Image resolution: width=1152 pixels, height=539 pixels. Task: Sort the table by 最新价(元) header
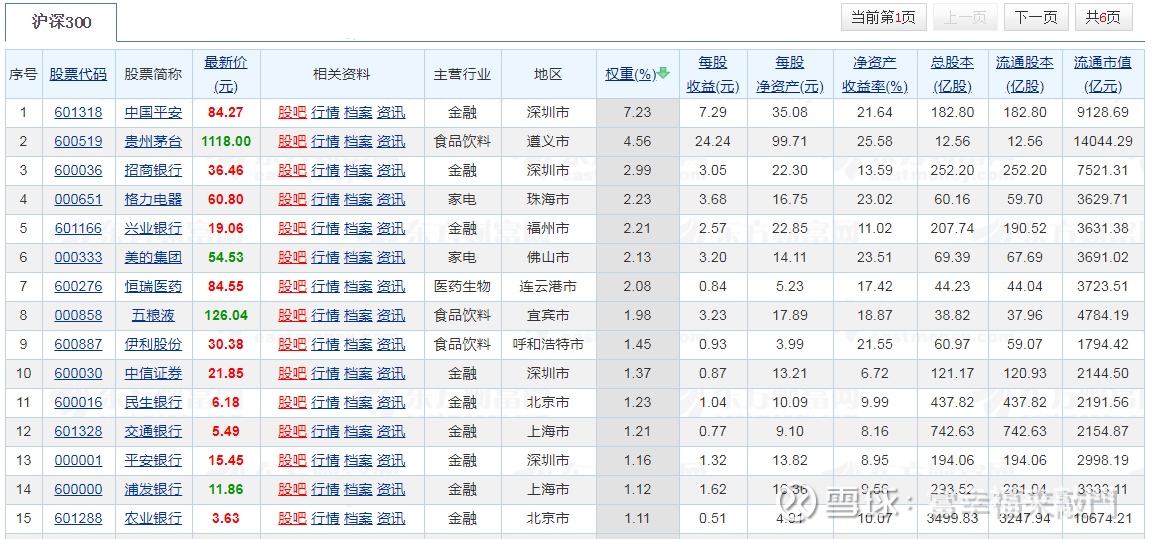(225, 74)
